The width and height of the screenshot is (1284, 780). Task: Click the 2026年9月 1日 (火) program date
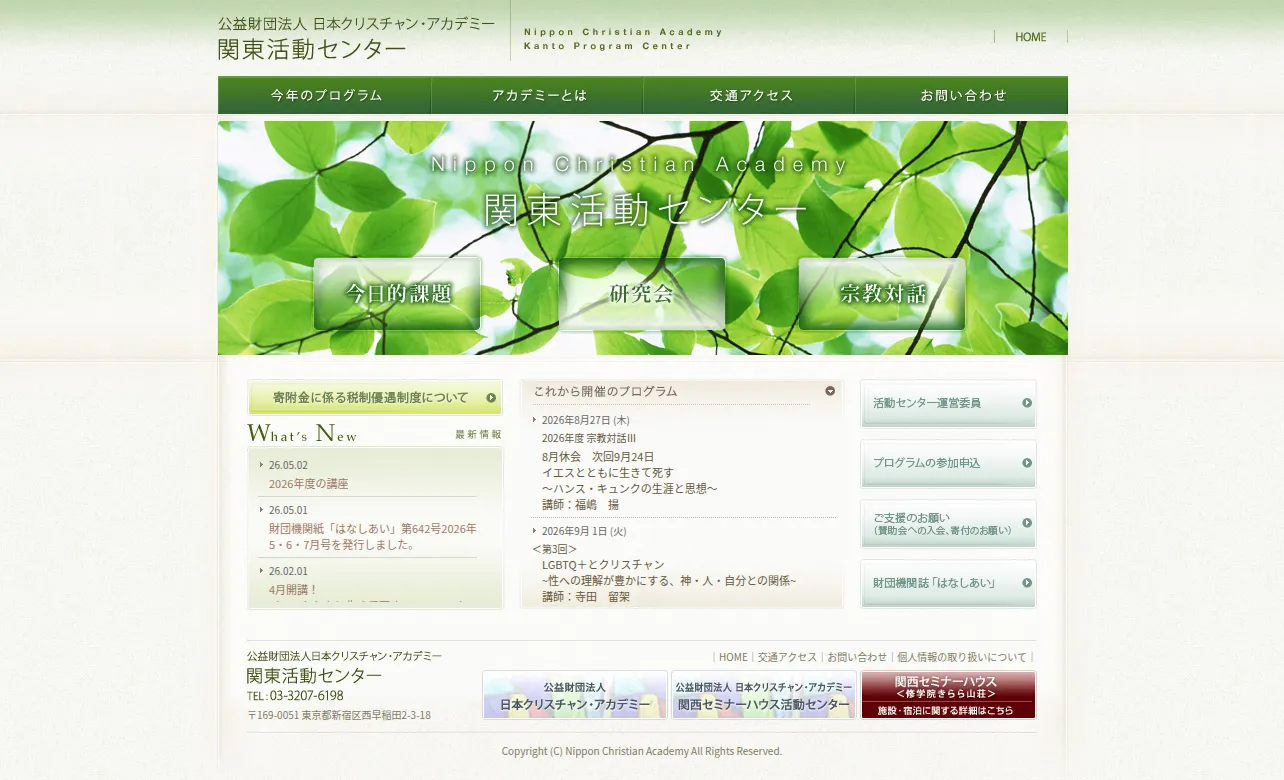coord(584,531)
